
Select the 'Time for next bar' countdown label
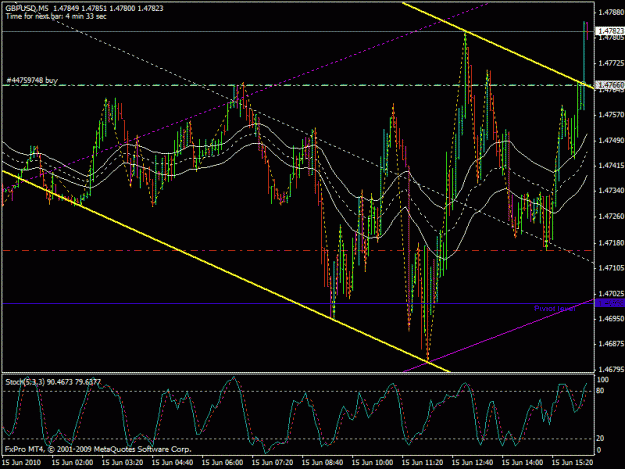[x=56, y=16]
